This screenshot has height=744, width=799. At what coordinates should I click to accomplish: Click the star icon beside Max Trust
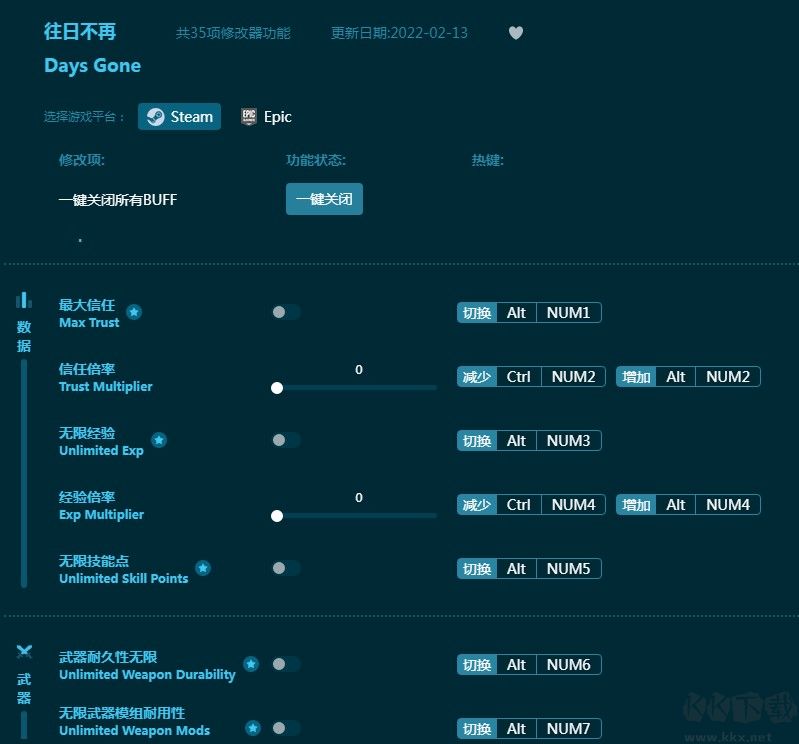(x=134, y=312)
